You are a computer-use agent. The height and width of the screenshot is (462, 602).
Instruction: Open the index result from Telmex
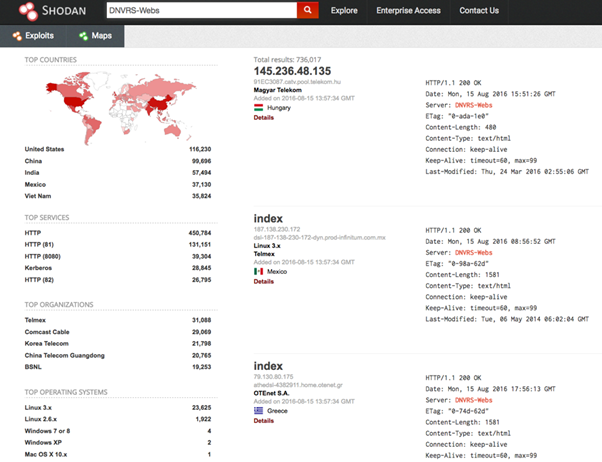tap(268, 219)
